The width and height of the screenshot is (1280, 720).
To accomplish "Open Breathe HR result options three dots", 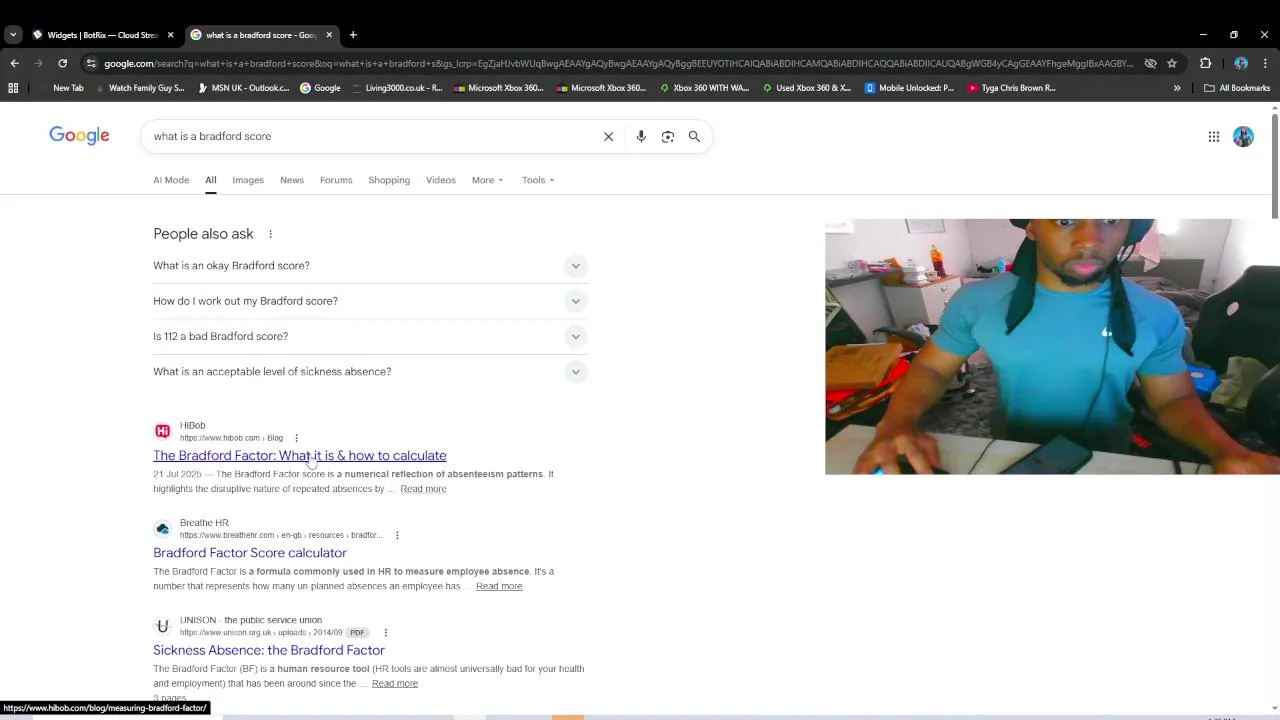I will click(x=397, y=535).
